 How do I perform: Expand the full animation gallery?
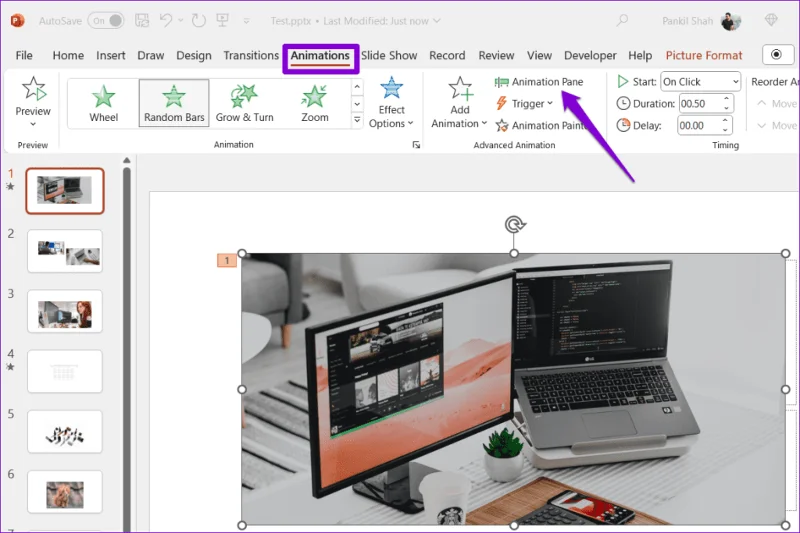pyautogui.click(x=357, y=120)
